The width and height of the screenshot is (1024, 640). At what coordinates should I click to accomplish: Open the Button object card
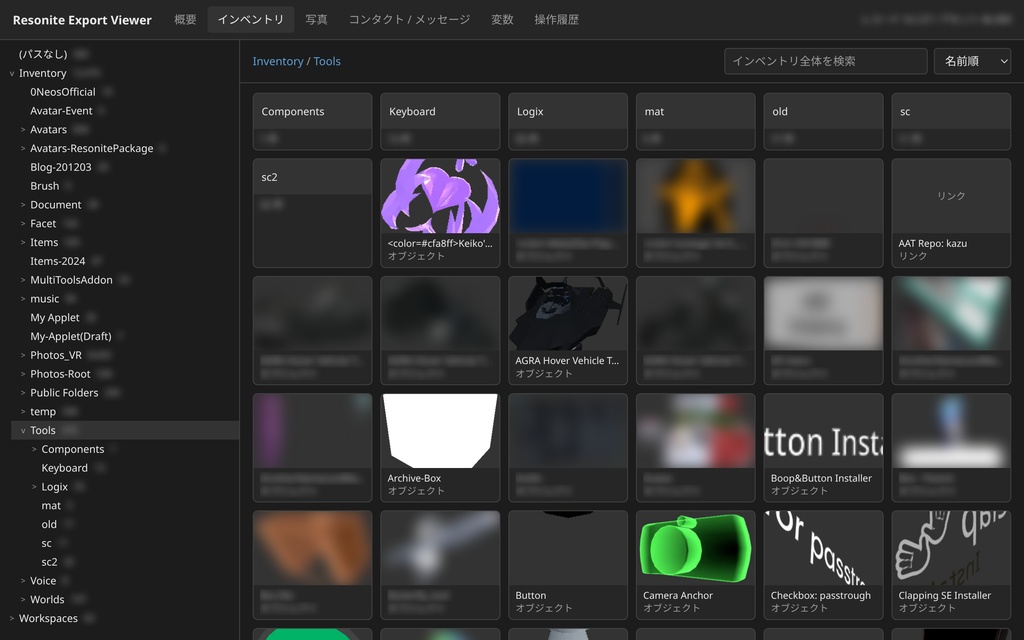[x=568, y=566]
